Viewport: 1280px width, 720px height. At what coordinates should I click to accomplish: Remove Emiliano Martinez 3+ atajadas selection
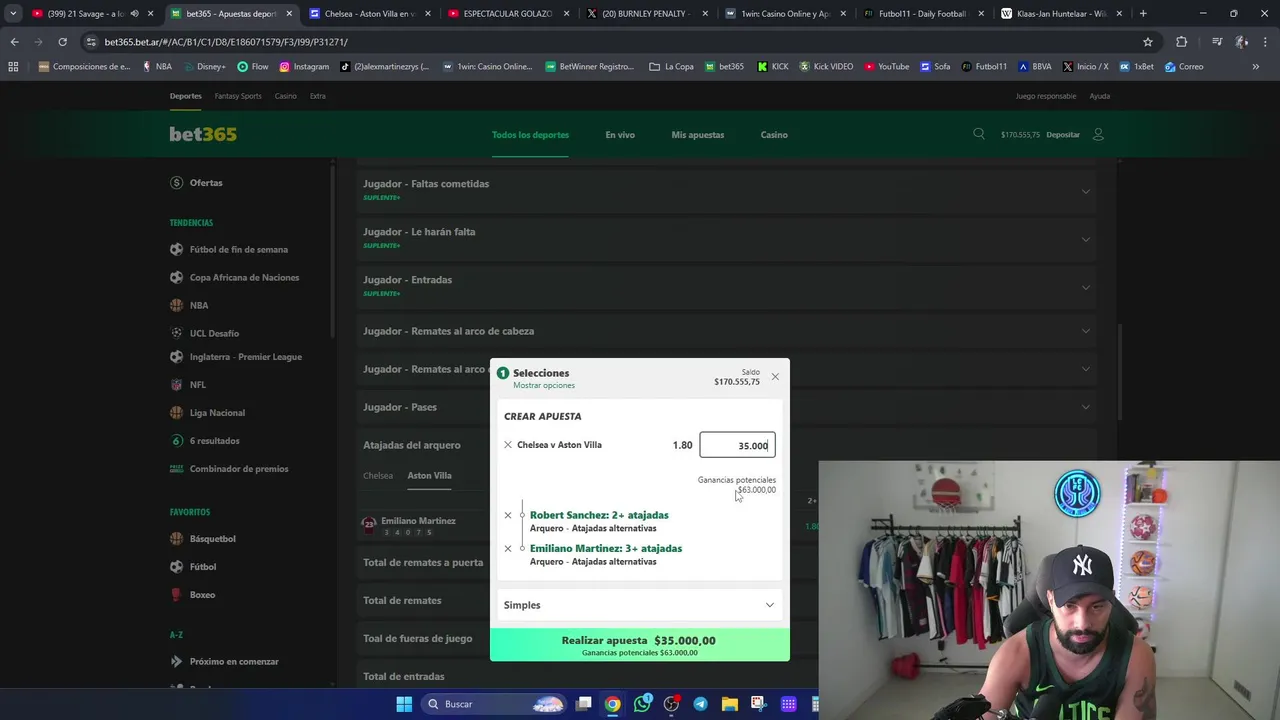(508, 548)
